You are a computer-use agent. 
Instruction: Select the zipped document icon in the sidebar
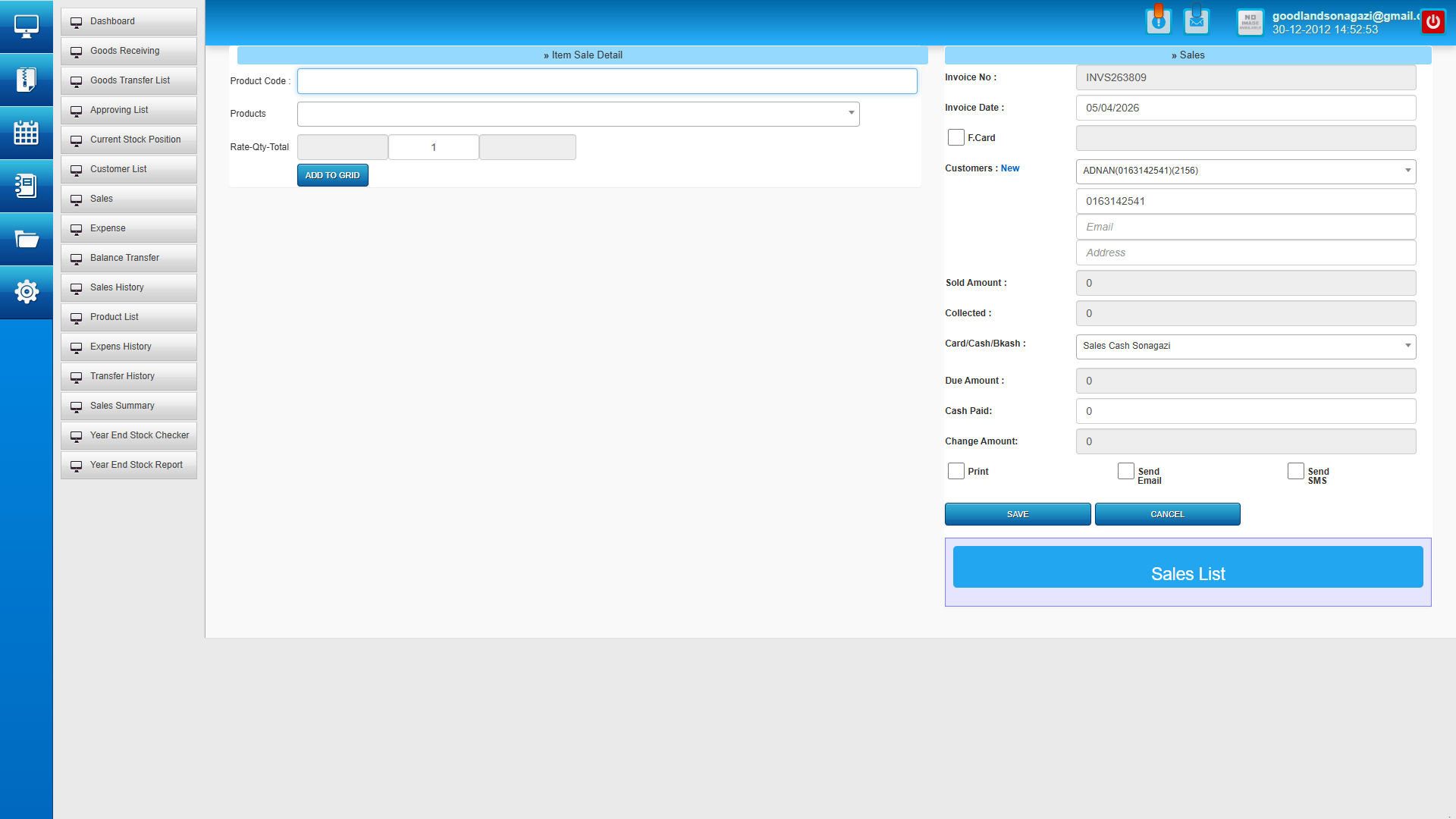click(x=27, y=80)
